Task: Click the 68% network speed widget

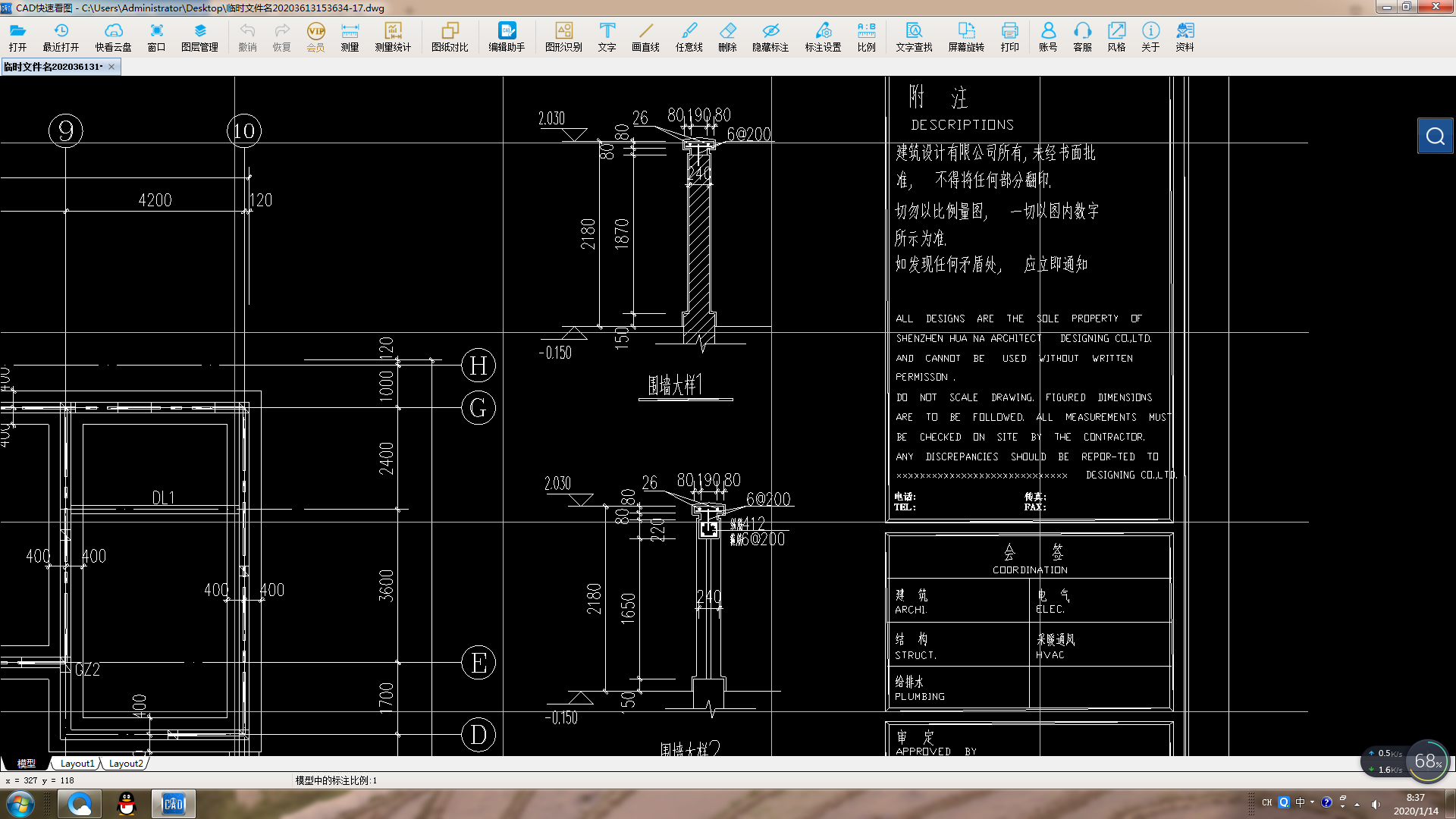Action: pyautogui.click(x=1428, y=761)
